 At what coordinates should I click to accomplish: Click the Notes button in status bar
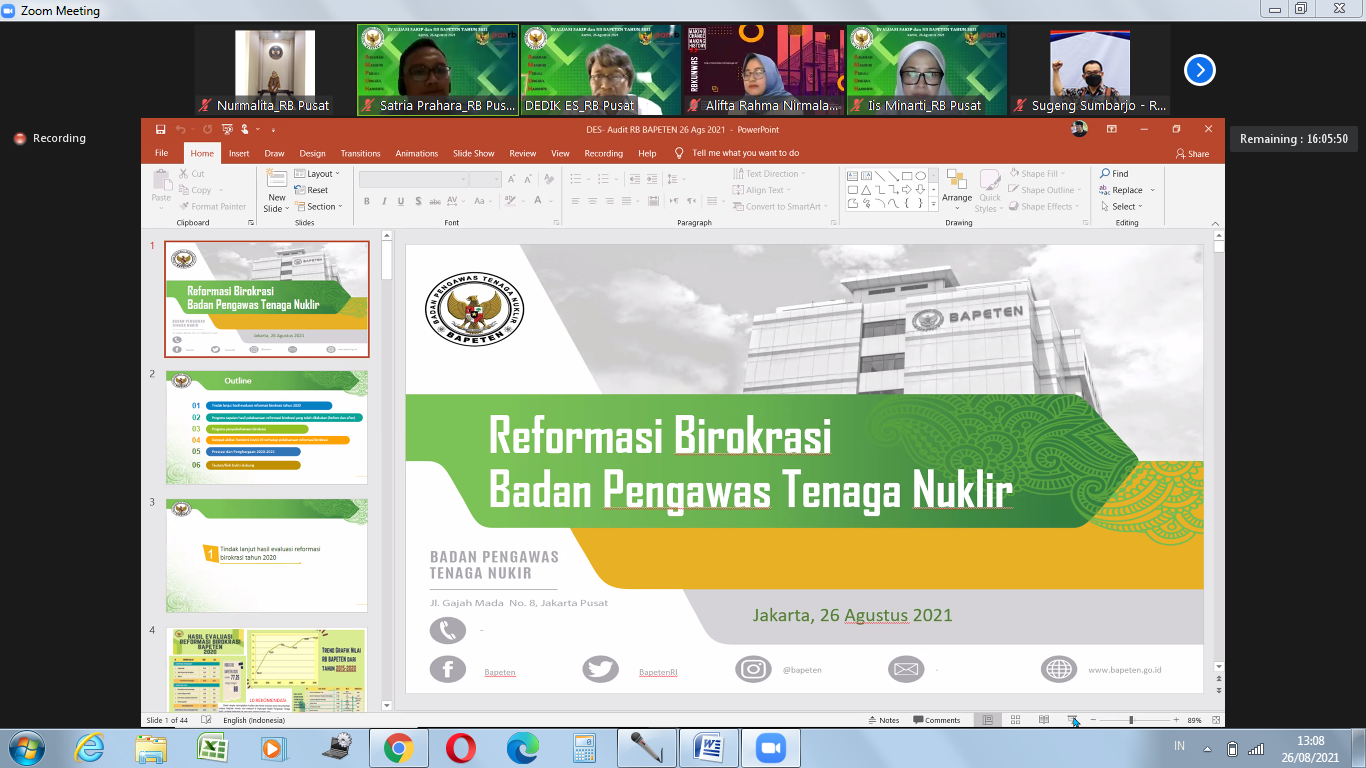[x=884, y=720]
